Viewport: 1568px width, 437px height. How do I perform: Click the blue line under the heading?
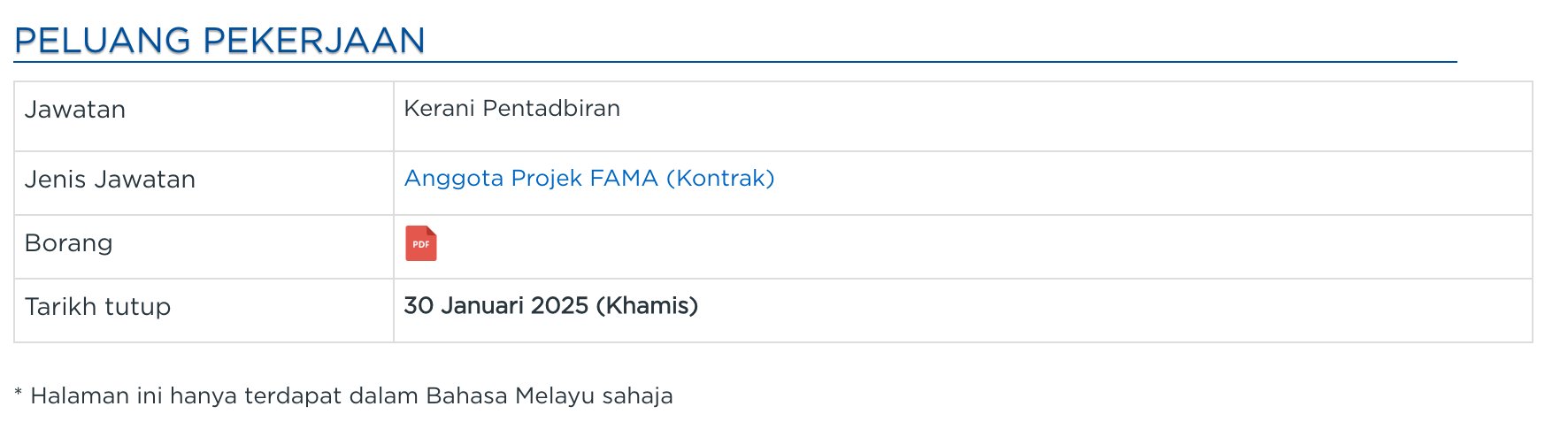[734, 62]
